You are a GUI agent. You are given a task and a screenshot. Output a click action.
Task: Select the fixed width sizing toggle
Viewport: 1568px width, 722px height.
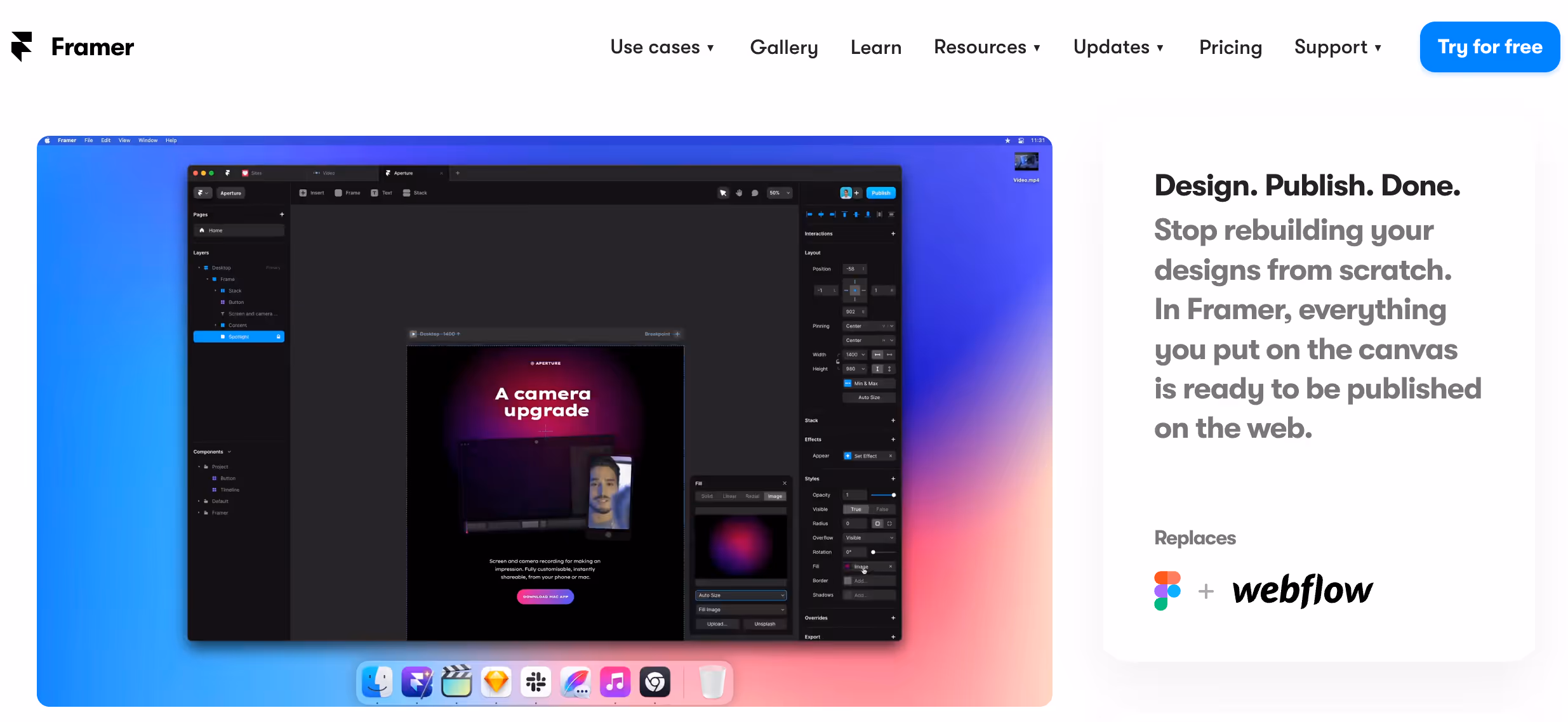point(877,355)
